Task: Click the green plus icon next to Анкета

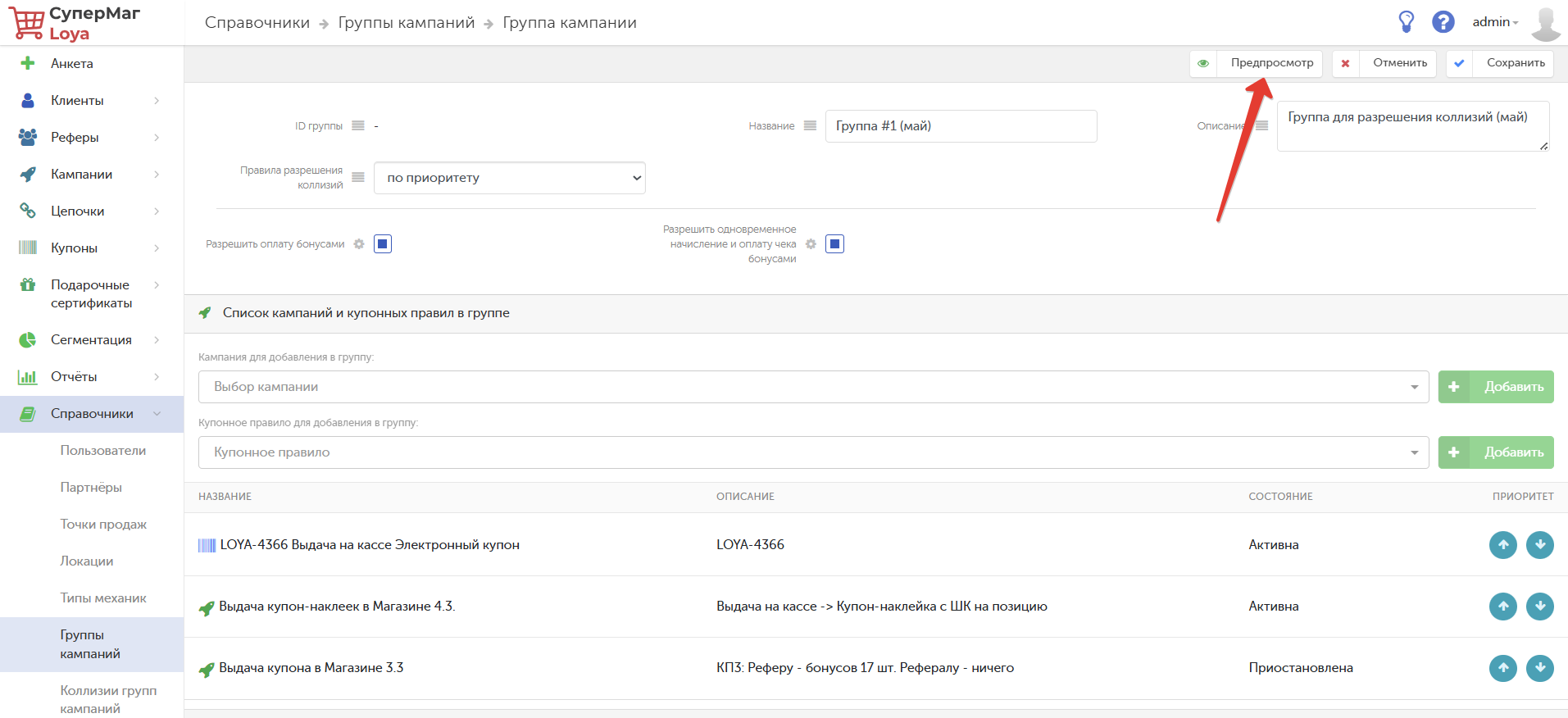Action: tap(28, 63)
